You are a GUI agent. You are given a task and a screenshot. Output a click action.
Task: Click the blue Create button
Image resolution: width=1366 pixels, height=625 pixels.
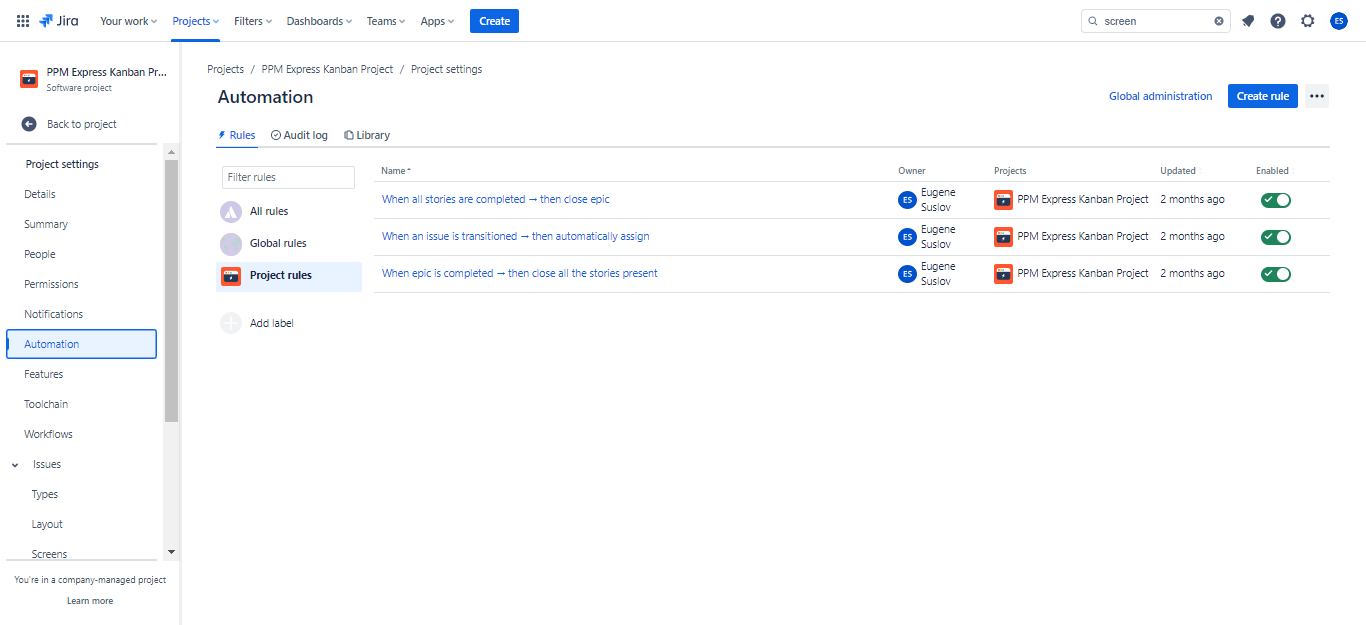pyautogui.click(x=494, y=21)
